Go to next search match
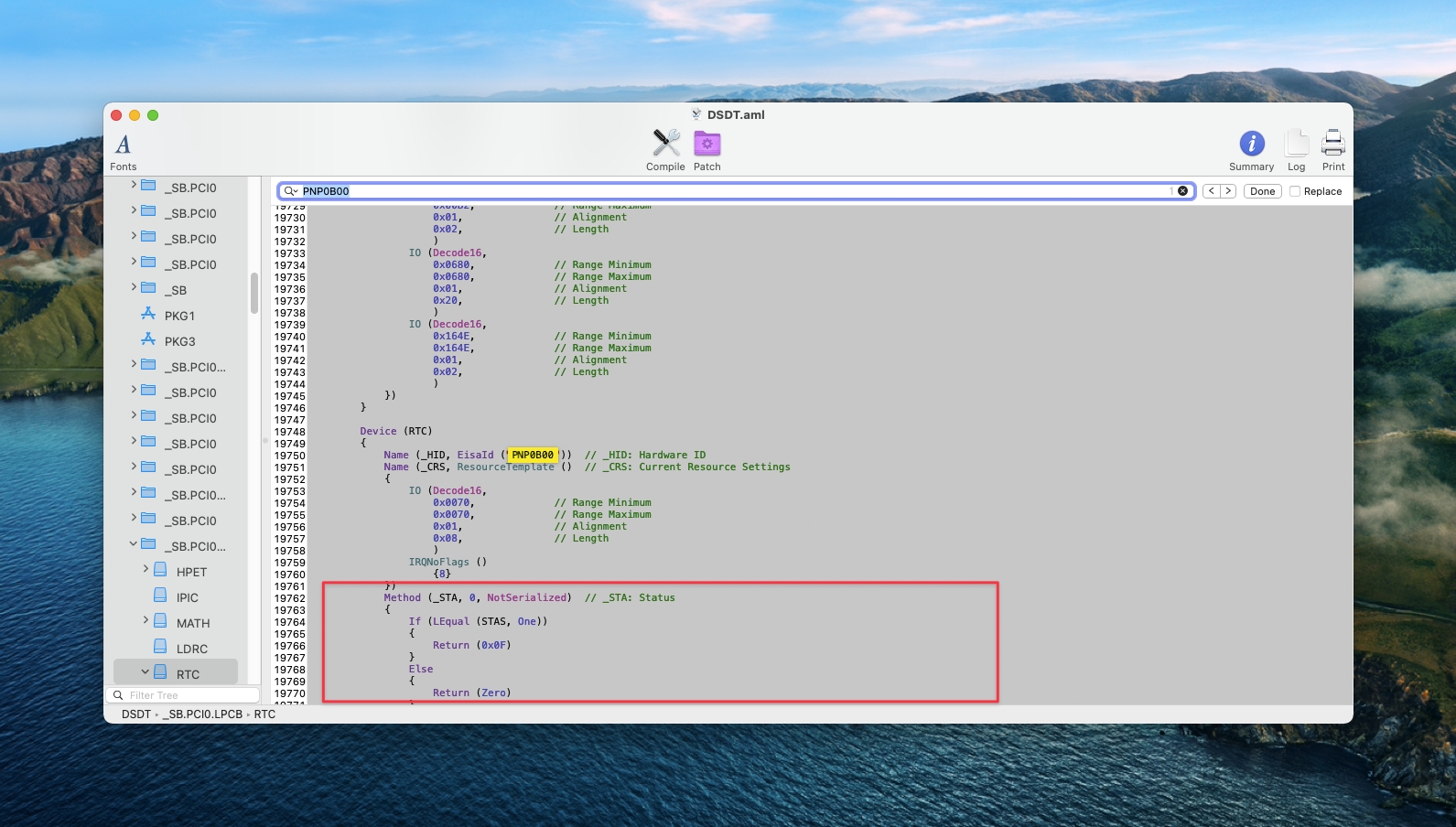The image size is (1456, 827). (1228, 191)
